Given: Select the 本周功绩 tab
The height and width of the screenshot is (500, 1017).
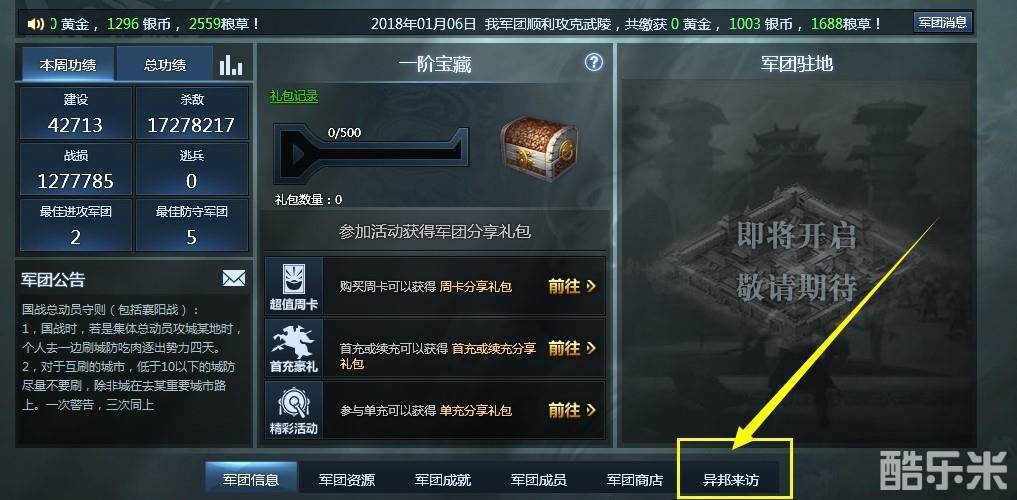Looking at the screenshot, I should [x=67, y=64].
